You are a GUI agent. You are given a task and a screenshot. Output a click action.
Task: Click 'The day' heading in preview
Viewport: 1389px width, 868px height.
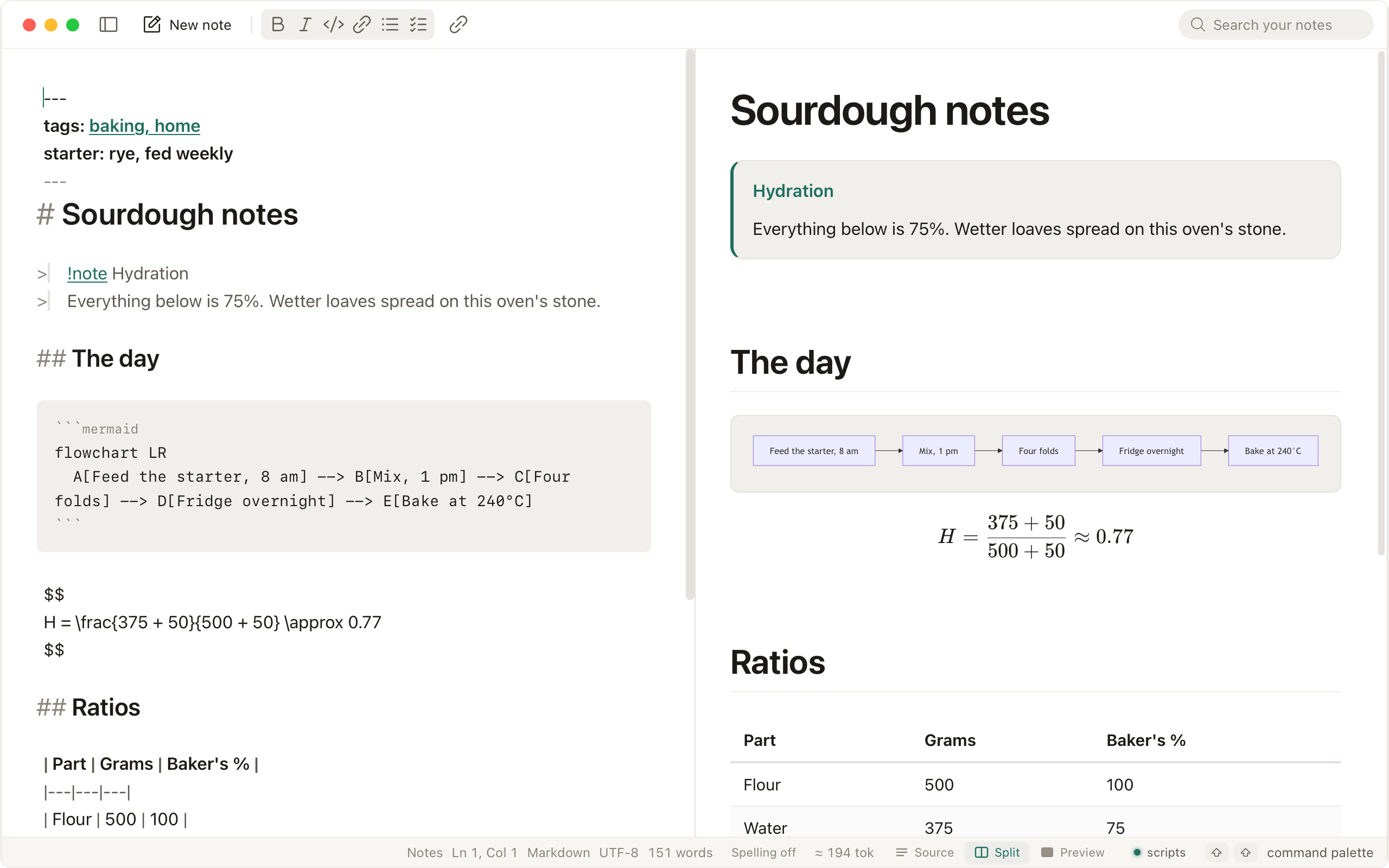click(x=791, y=363)
